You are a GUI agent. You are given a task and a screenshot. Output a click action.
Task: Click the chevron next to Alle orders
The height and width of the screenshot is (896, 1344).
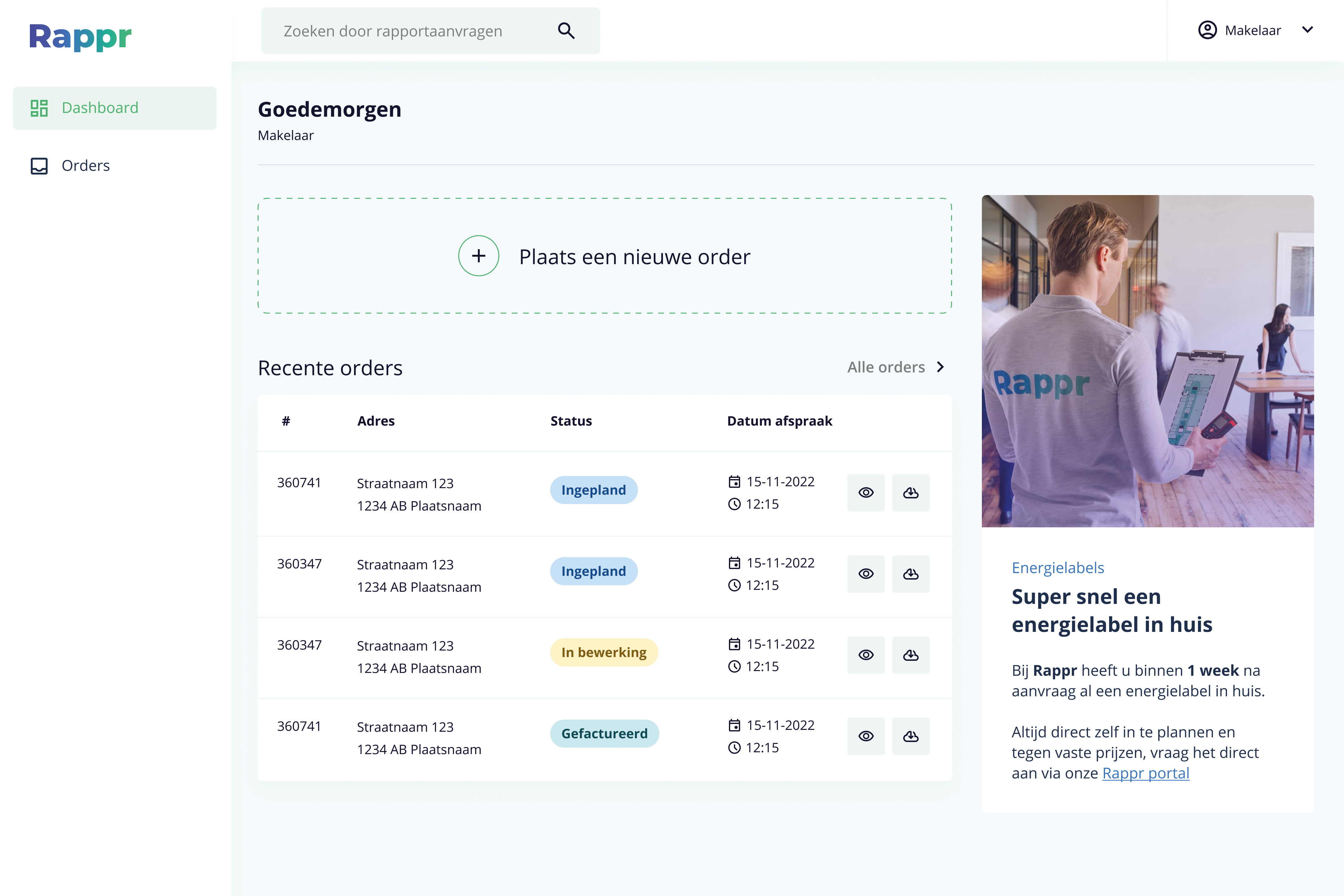coord(940,367)
